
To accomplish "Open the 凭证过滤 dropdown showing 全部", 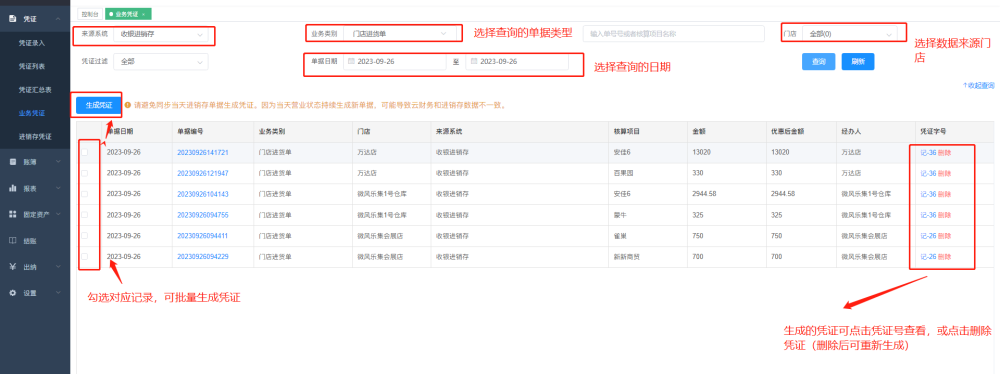I will (x=161, y=61).
